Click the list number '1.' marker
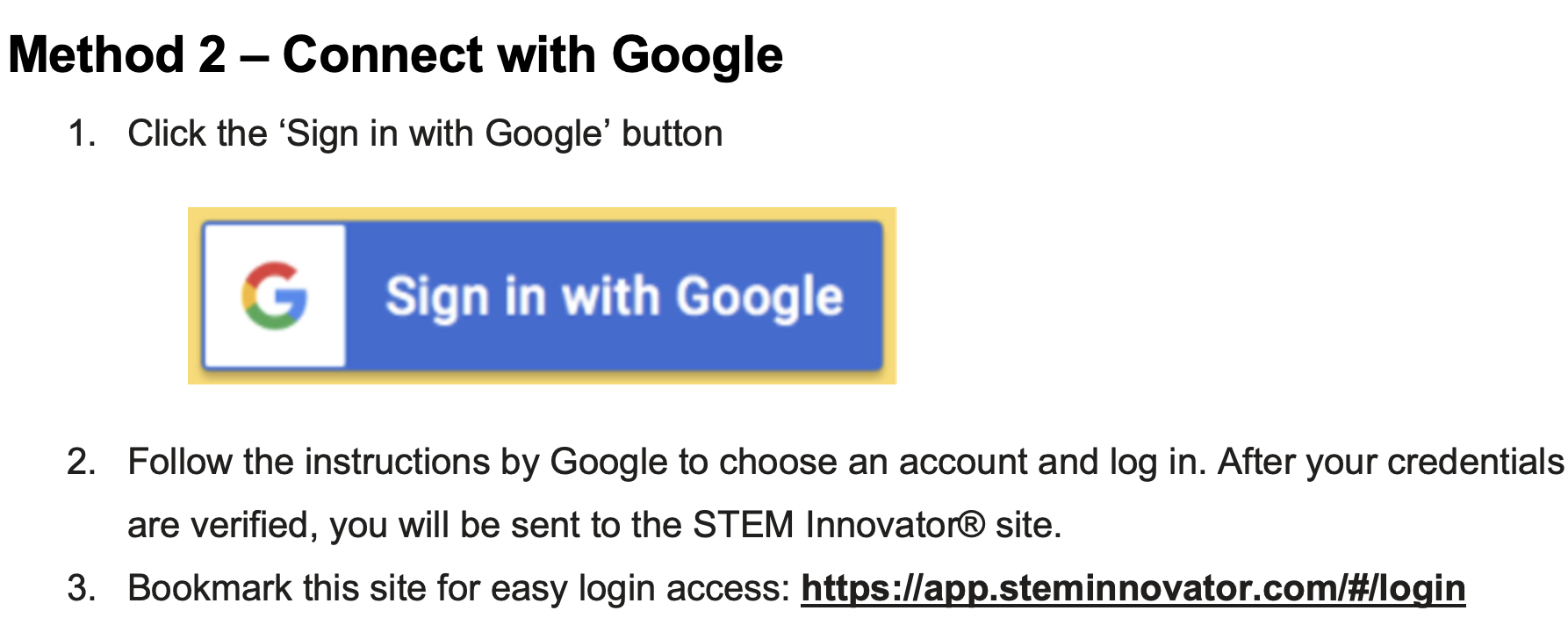Viewport: 1568px width, 625px height. click(x=82, y=134)
